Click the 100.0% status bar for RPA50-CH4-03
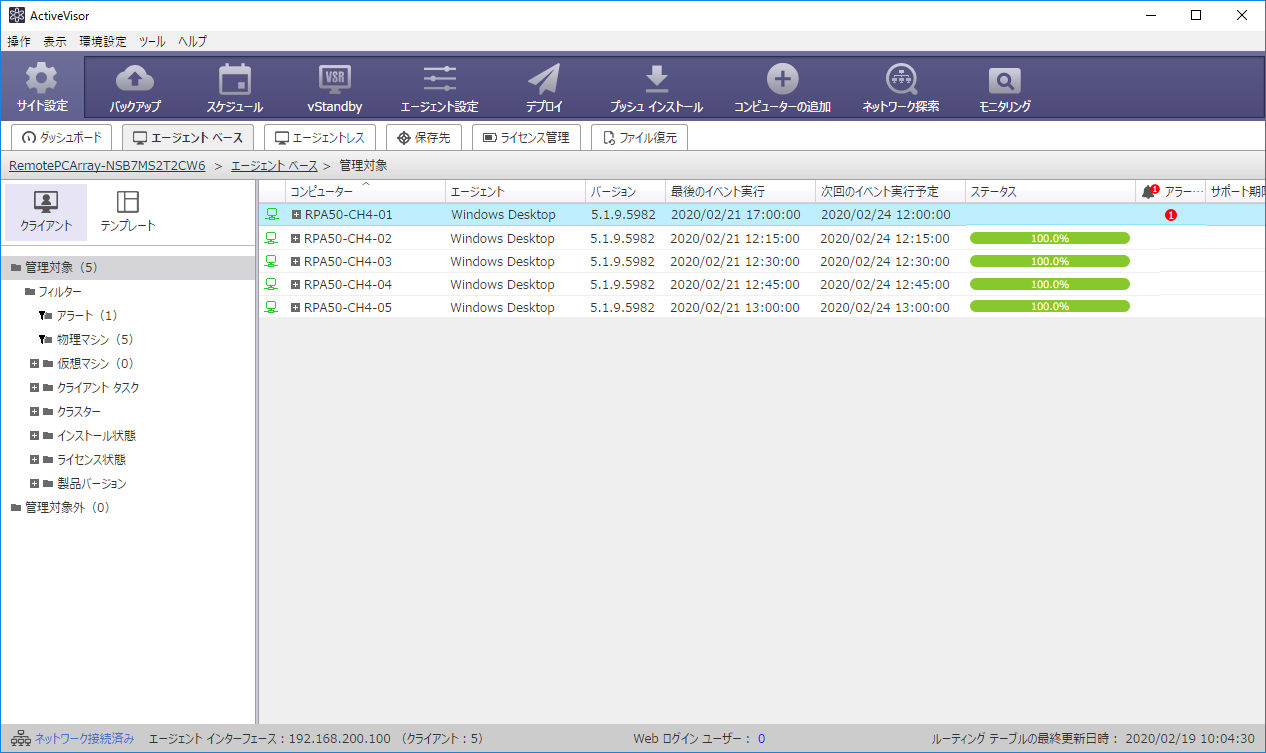The image size is (1266, 753). [x=1049, y=261]
